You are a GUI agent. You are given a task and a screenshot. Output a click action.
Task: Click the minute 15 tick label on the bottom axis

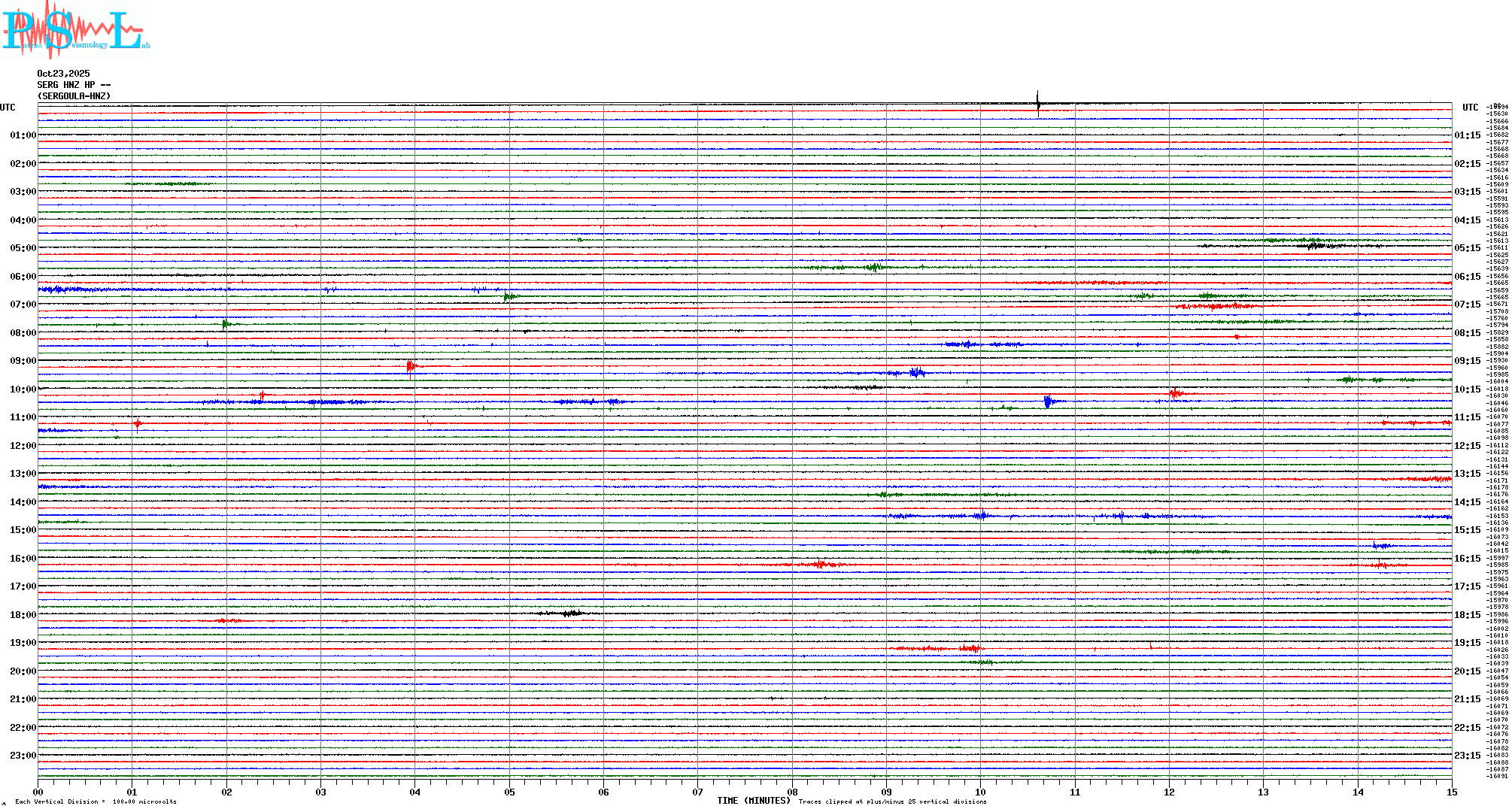point(1452,792)
